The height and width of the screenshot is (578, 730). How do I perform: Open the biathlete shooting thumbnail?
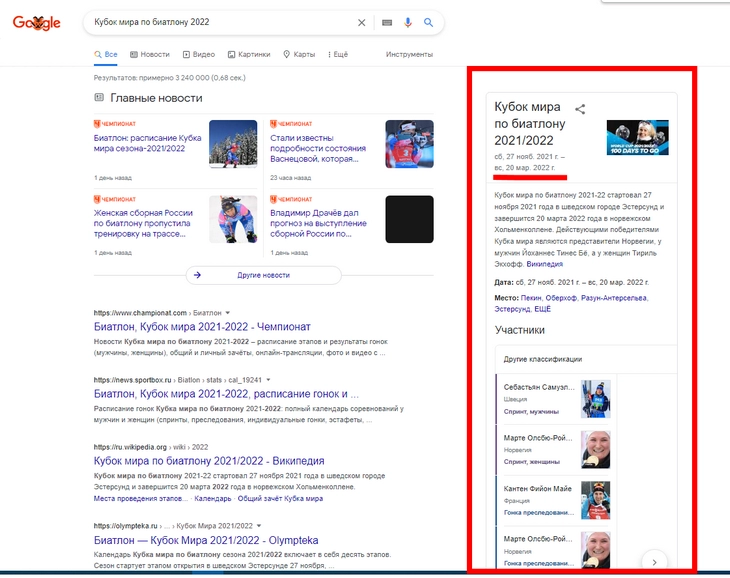click(x=409, y=144)
